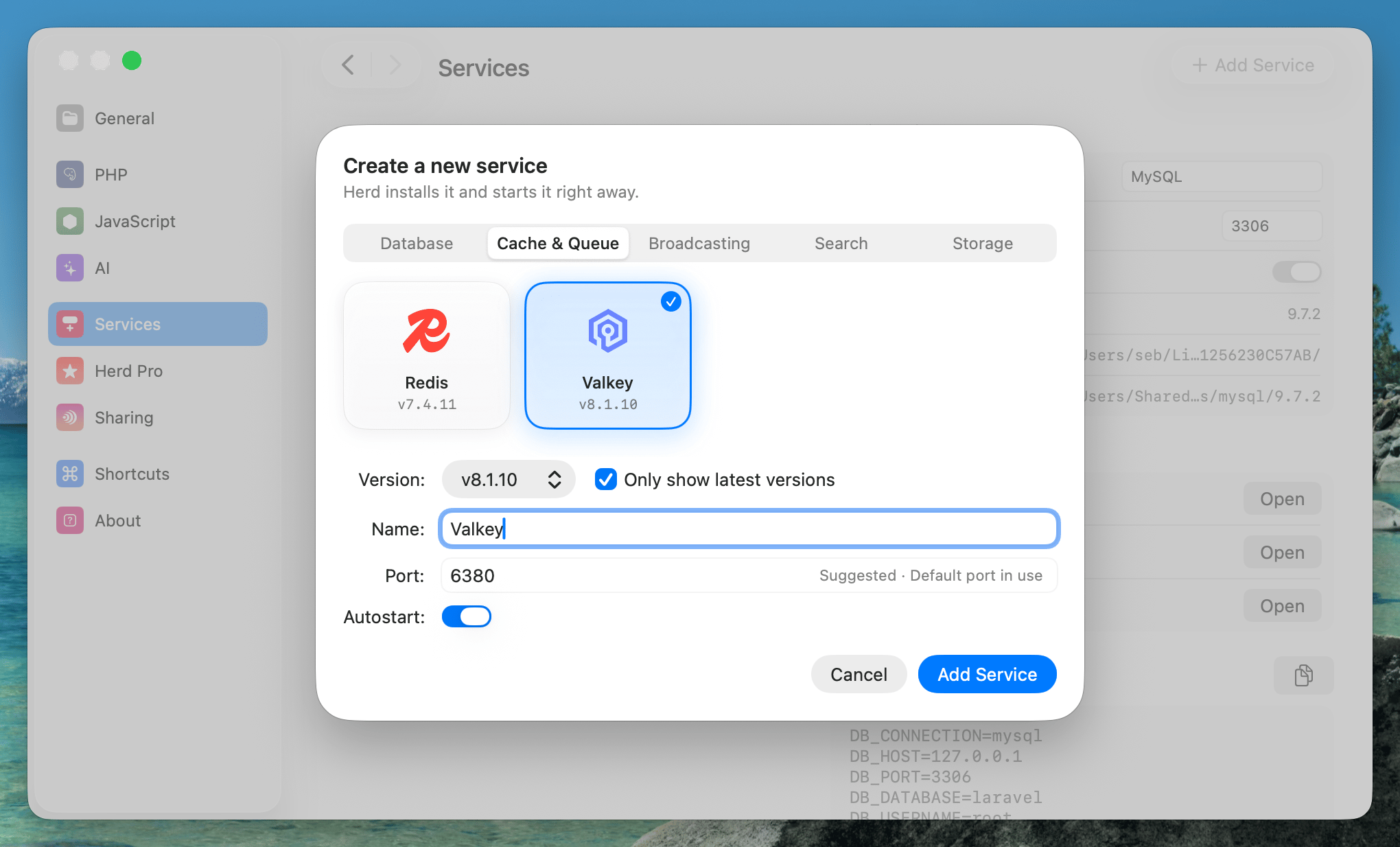Click the General folder icon in sidebar
Viewport: 1400px width, 847px height.
[70, 118]
